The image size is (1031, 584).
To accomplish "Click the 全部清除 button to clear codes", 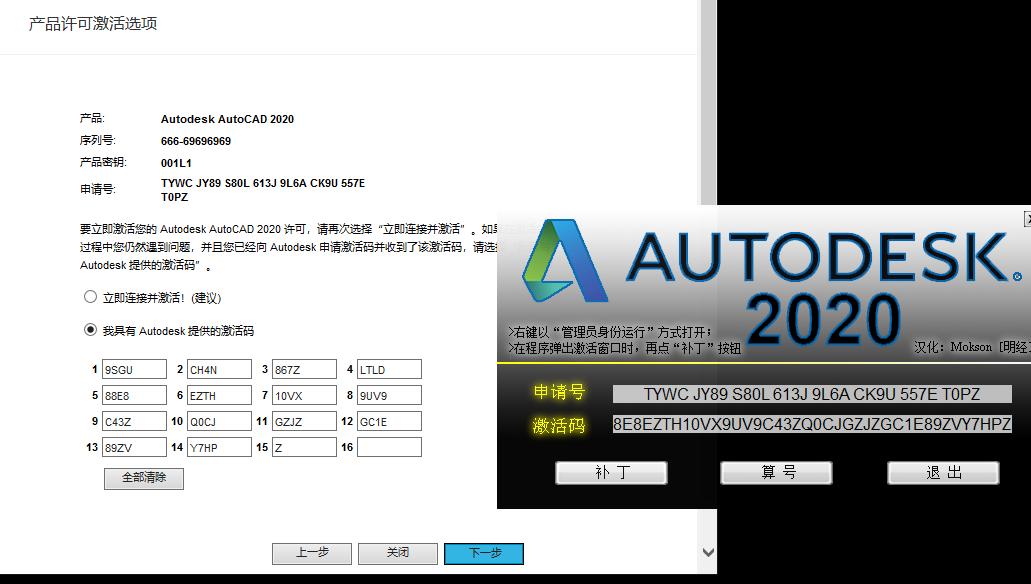I will coord(142,479).
